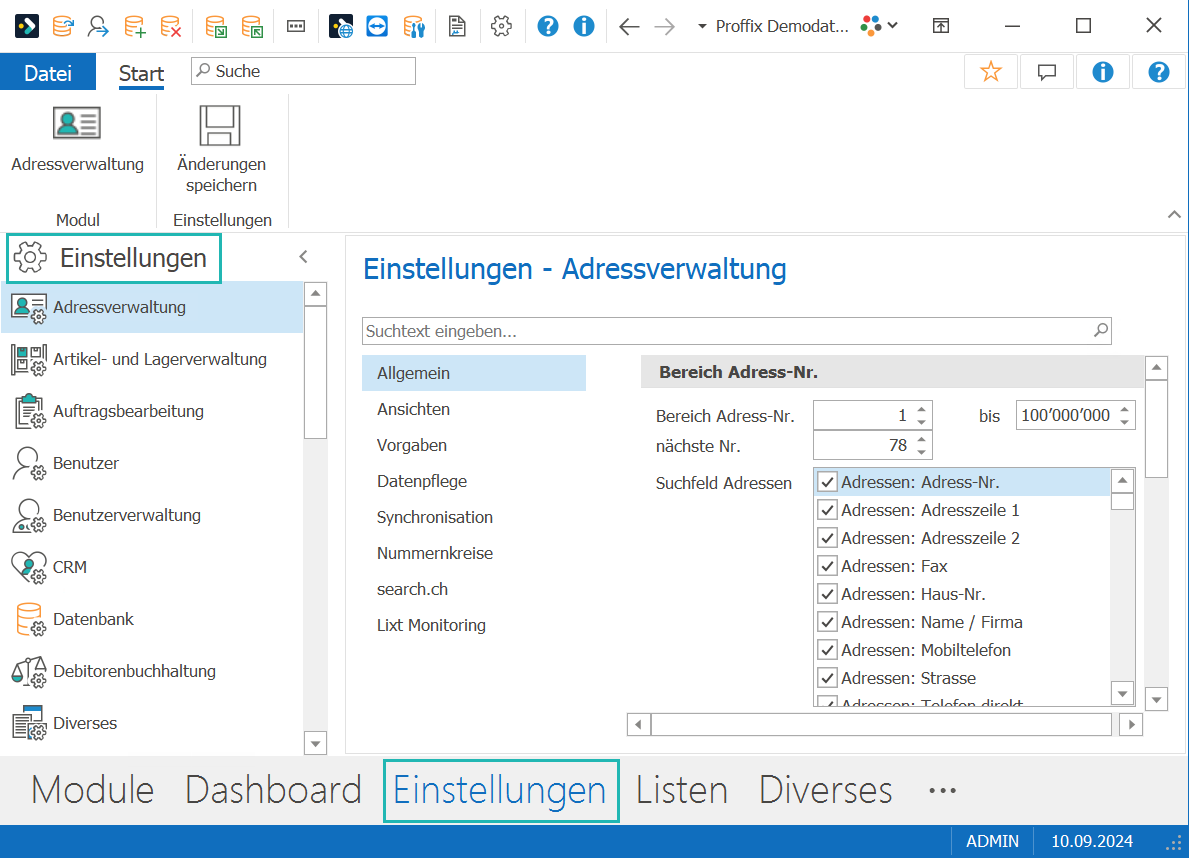Screen dimensions: 1189x858
Task: Uncheck Adressen: Adress-Nr. checkbox
Action: tap(827, 482)
